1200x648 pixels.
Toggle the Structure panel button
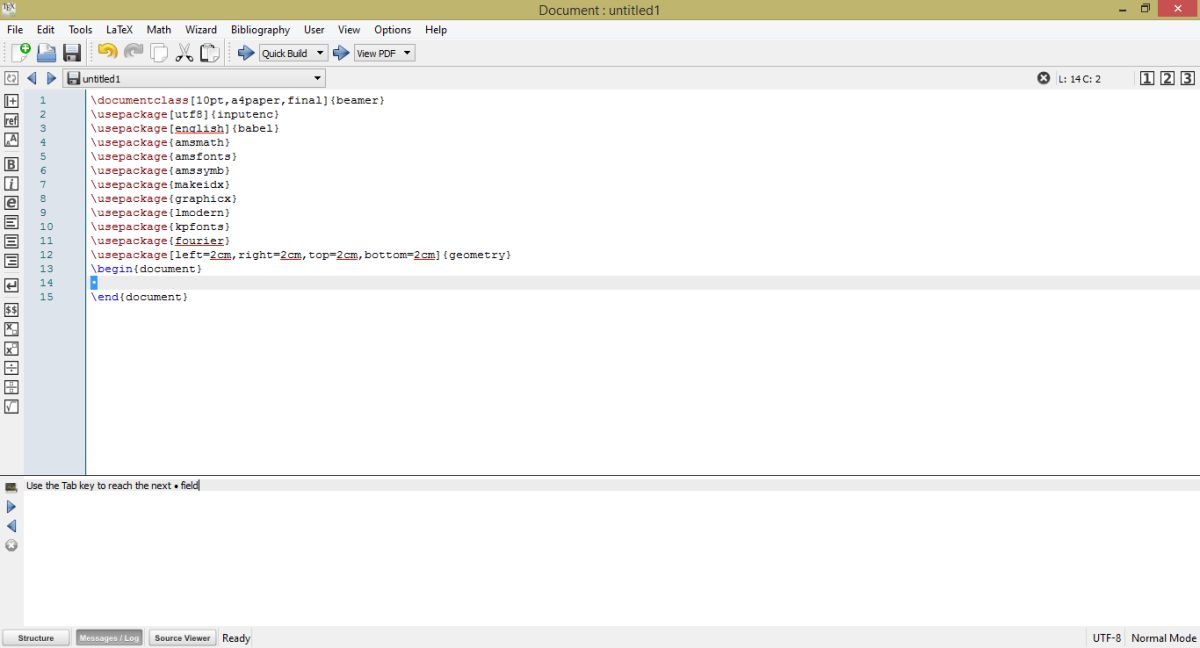pos(36,638)
